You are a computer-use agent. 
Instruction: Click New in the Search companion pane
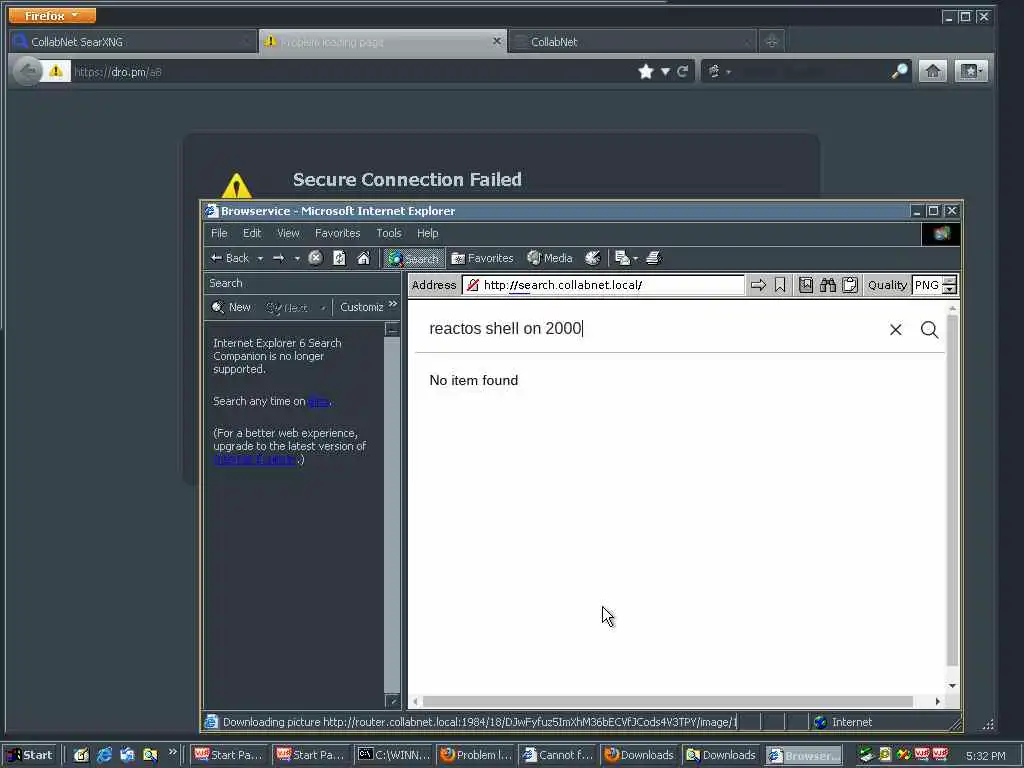[231, 307]
